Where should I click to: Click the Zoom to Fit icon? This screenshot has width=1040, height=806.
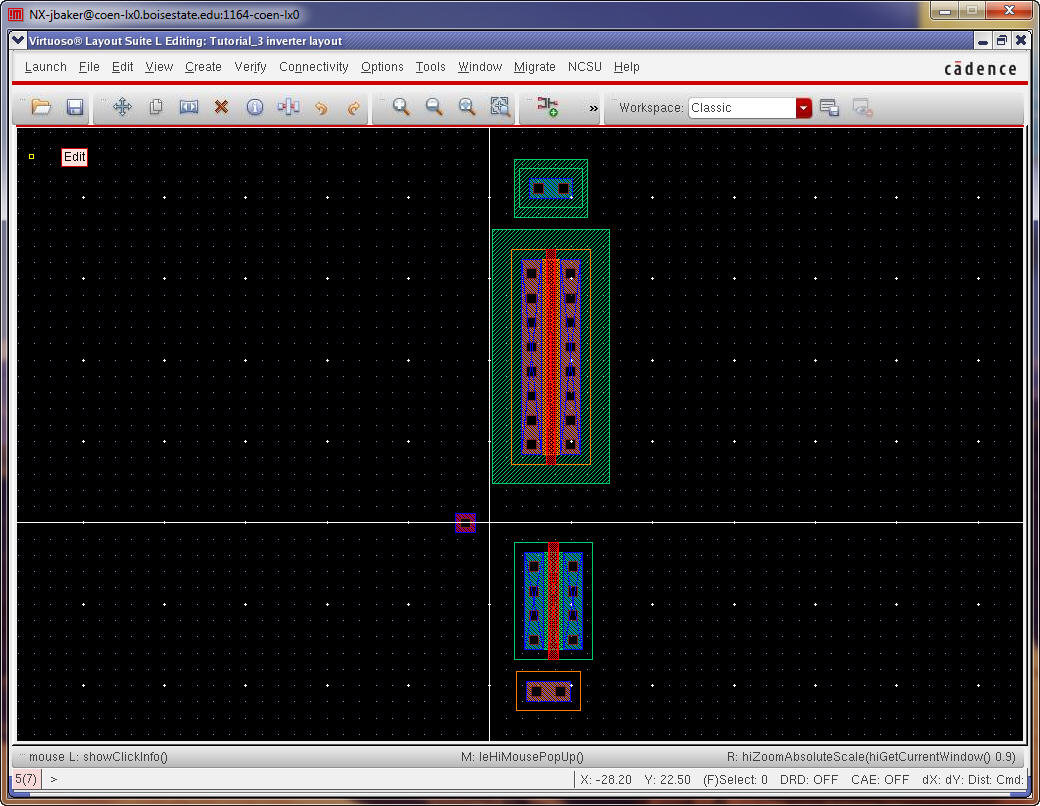(467, 107)
